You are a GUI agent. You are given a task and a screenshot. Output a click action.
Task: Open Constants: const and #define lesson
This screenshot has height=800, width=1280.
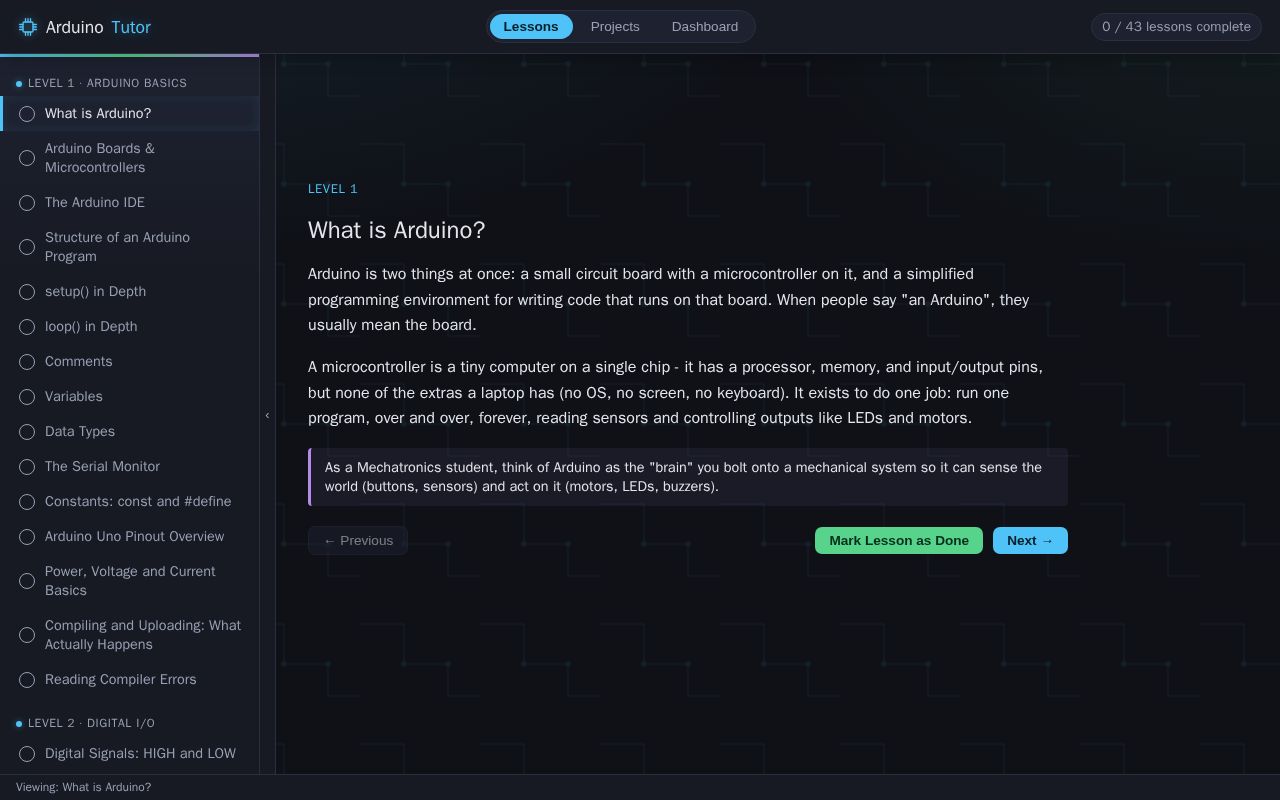130,502
